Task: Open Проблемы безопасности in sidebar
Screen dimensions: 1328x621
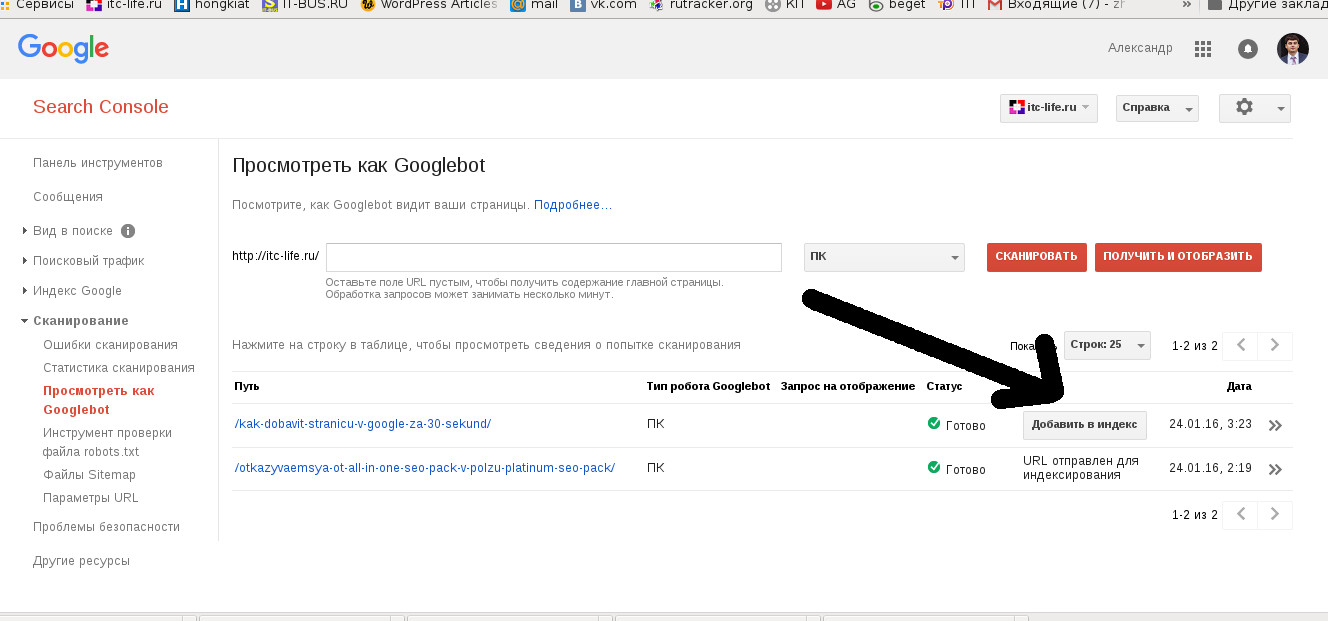Action: (106, 527)
